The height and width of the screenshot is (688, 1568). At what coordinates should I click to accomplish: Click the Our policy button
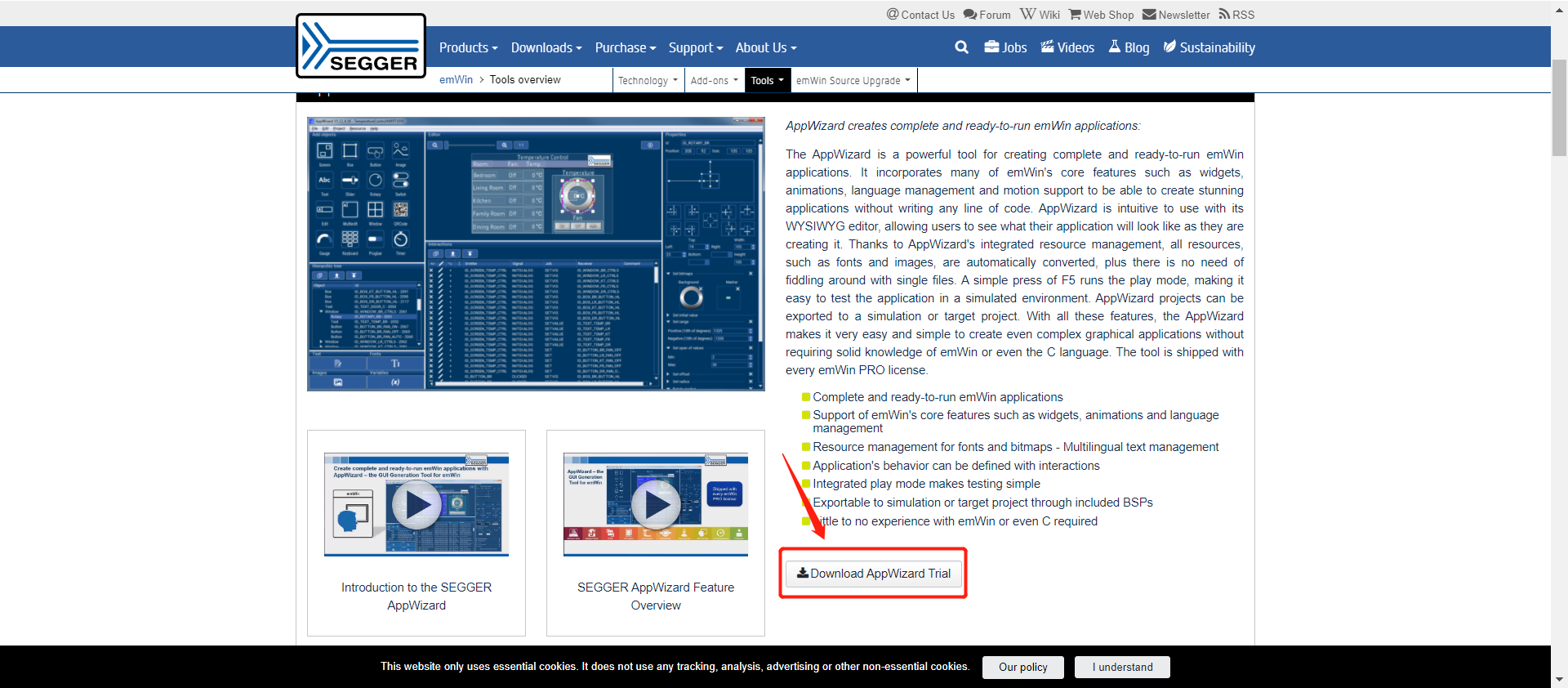click(1023, 667)
